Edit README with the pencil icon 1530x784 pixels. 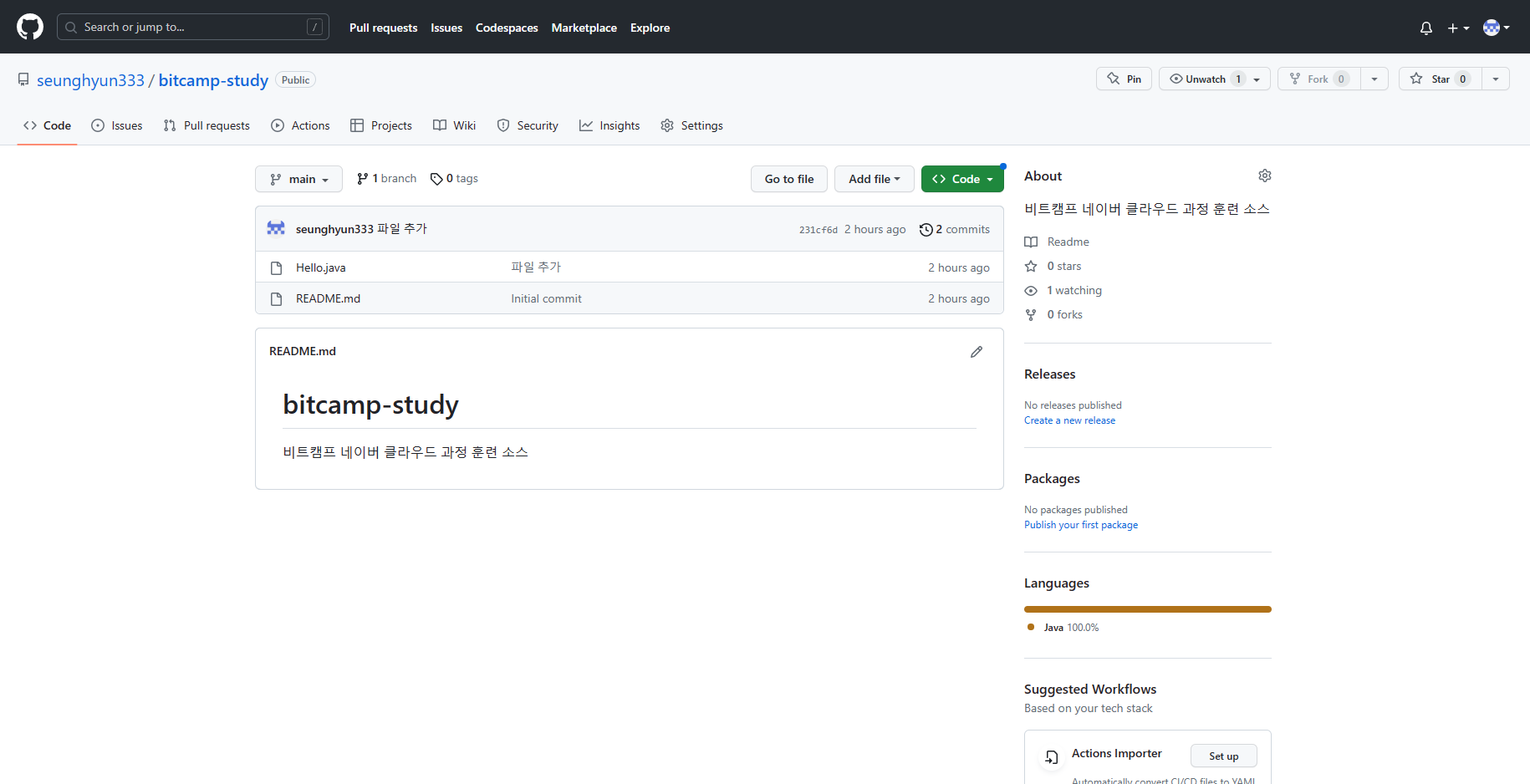click(x=977, y=352)
